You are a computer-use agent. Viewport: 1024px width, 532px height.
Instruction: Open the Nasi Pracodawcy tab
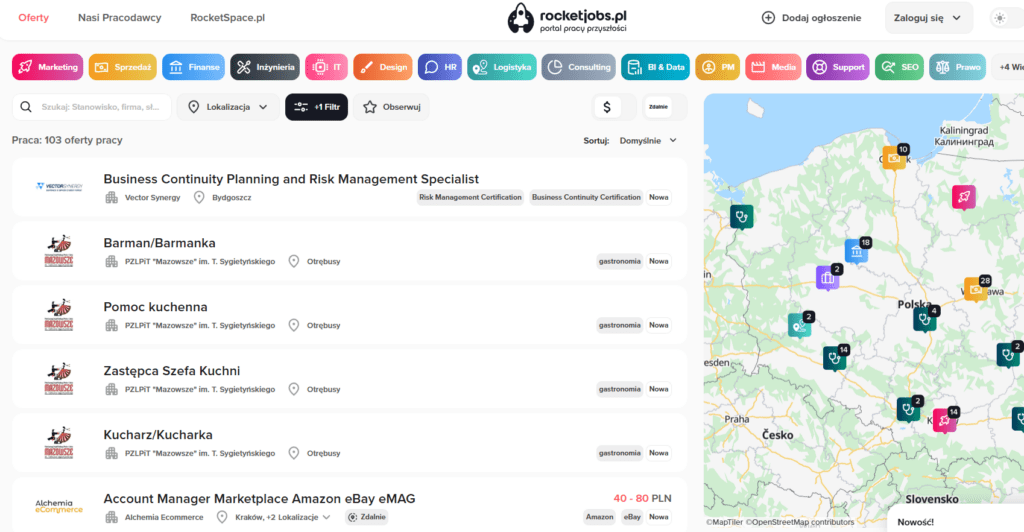[119, 18]
